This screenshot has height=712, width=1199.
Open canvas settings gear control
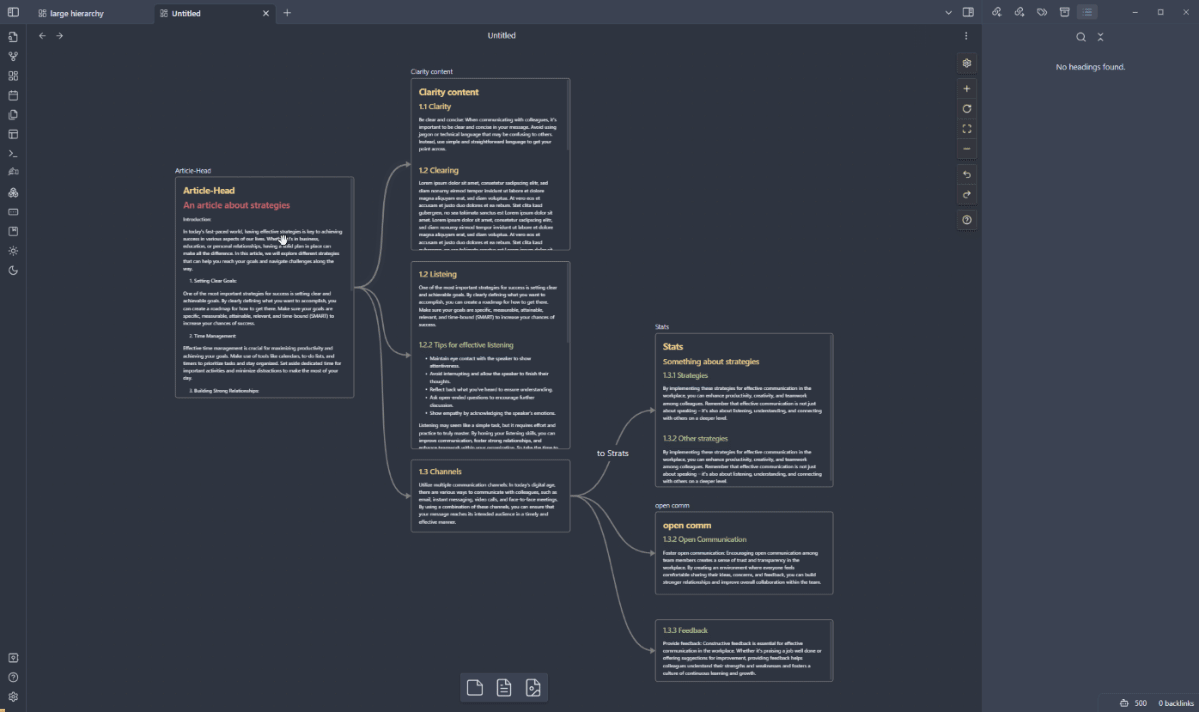(x=967, y=63)
